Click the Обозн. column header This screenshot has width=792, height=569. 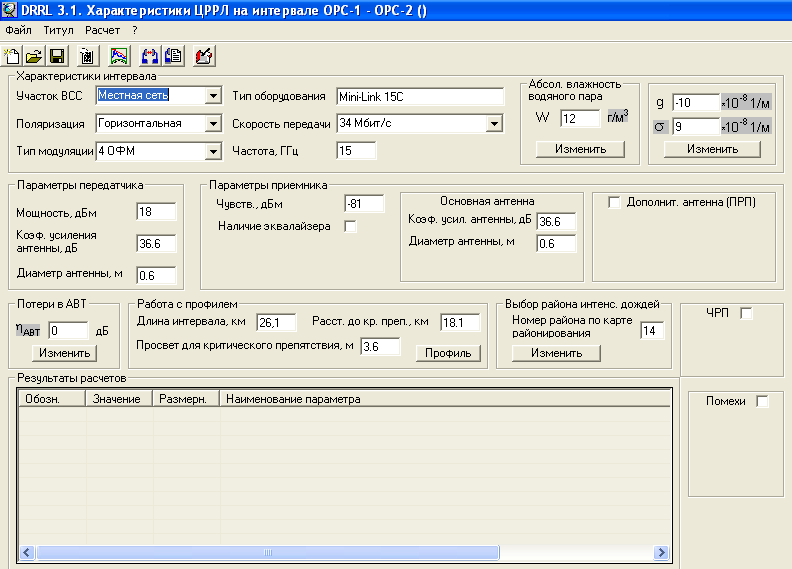52,399
